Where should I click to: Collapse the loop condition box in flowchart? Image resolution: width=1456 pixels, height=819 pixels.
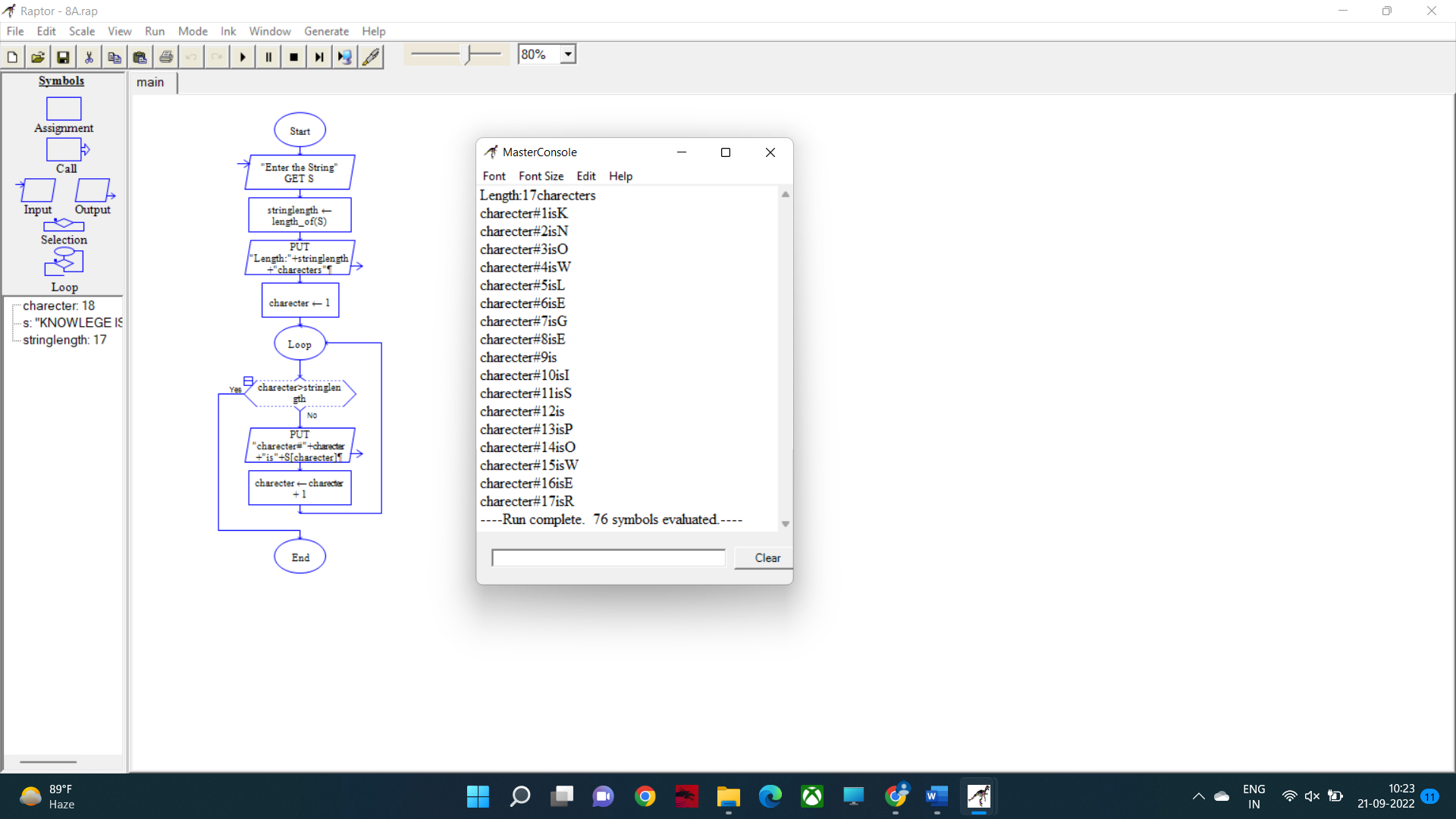[x=248, y=381]
